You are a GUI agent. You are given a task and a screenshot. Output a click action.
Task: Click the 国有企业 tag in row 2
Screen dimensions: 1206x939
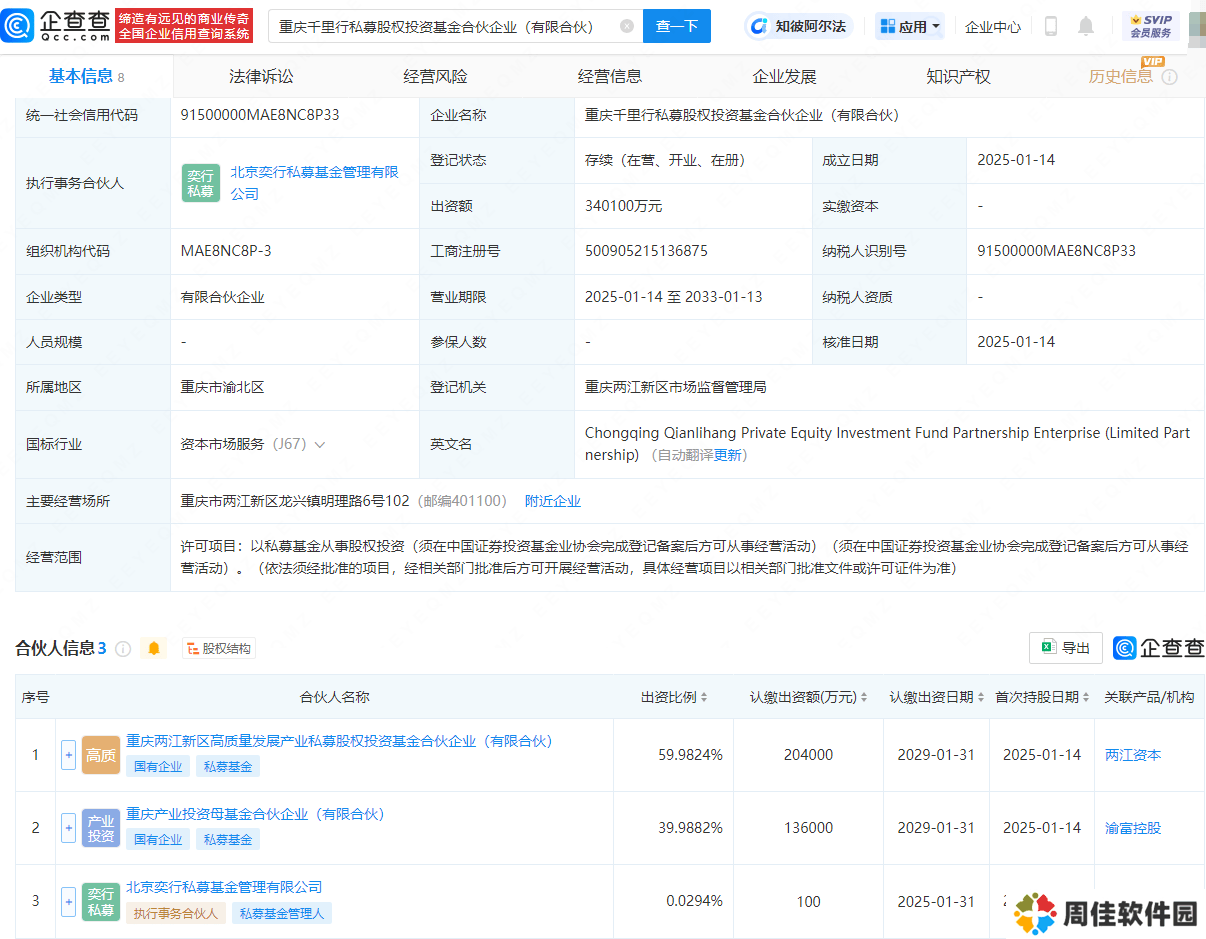click(x=158, y=839)
